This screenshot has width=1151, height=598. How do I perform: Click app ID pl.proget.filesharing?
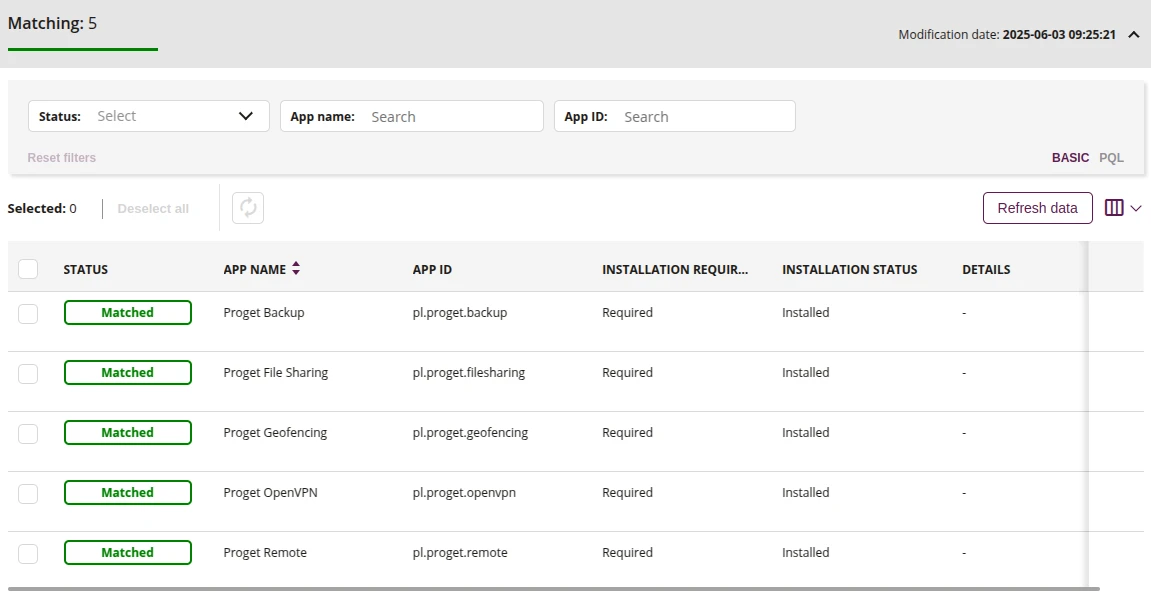click(468, 373)
